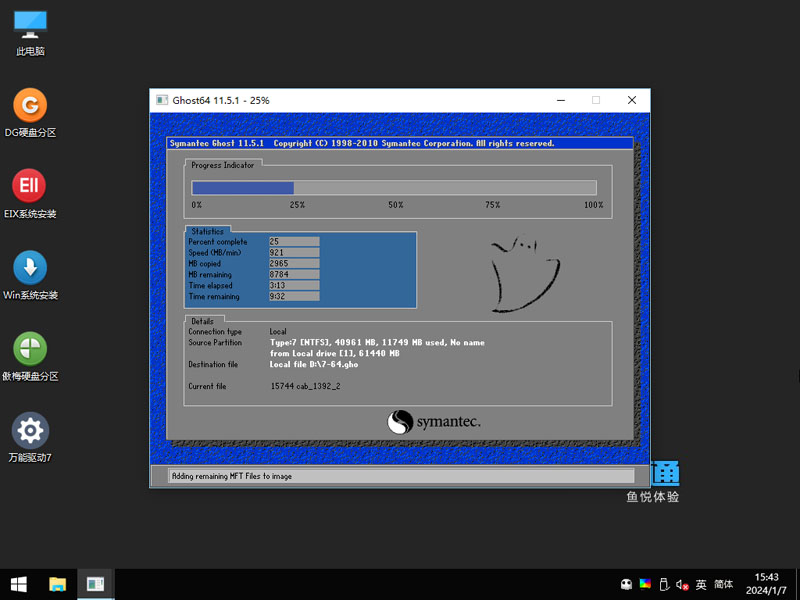This screenshot has width=800, height=600.
Task: Click the Ghost64 11.5.1 - 25% window title
Action: point(221,101)
